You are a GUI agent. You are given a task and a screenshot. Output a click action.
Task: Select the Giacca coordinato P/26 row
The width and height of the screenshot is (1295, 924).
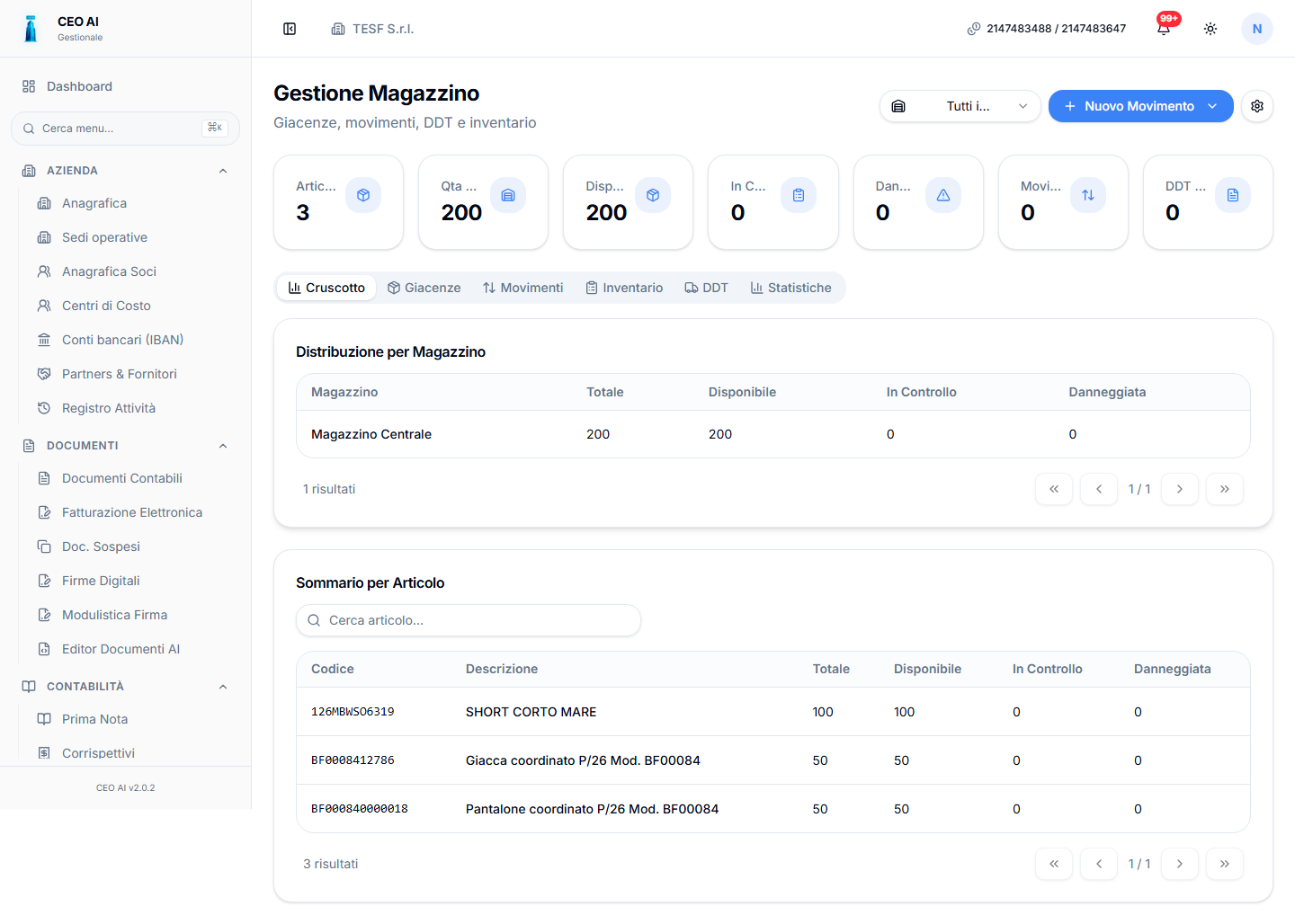coord(773,760)
